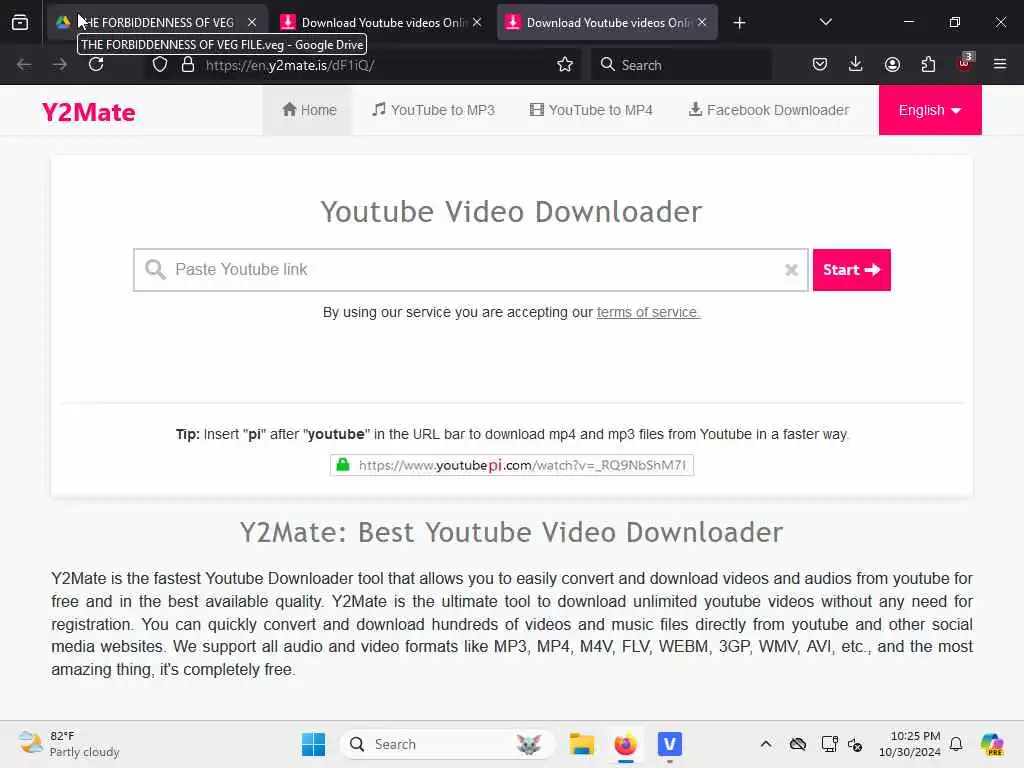1024x768 pixels.
Task: Save page to Pocket
Action: coord(820,65)
